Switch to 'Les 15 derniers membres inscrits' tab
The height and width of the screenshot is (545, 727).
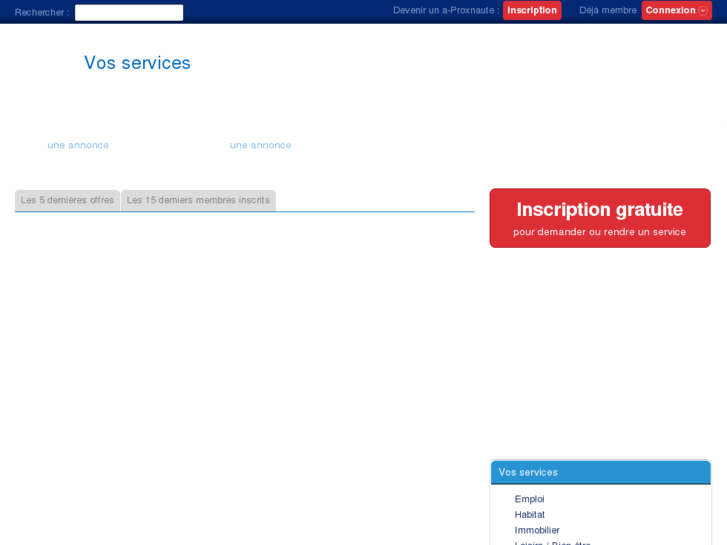coord(198,200)
